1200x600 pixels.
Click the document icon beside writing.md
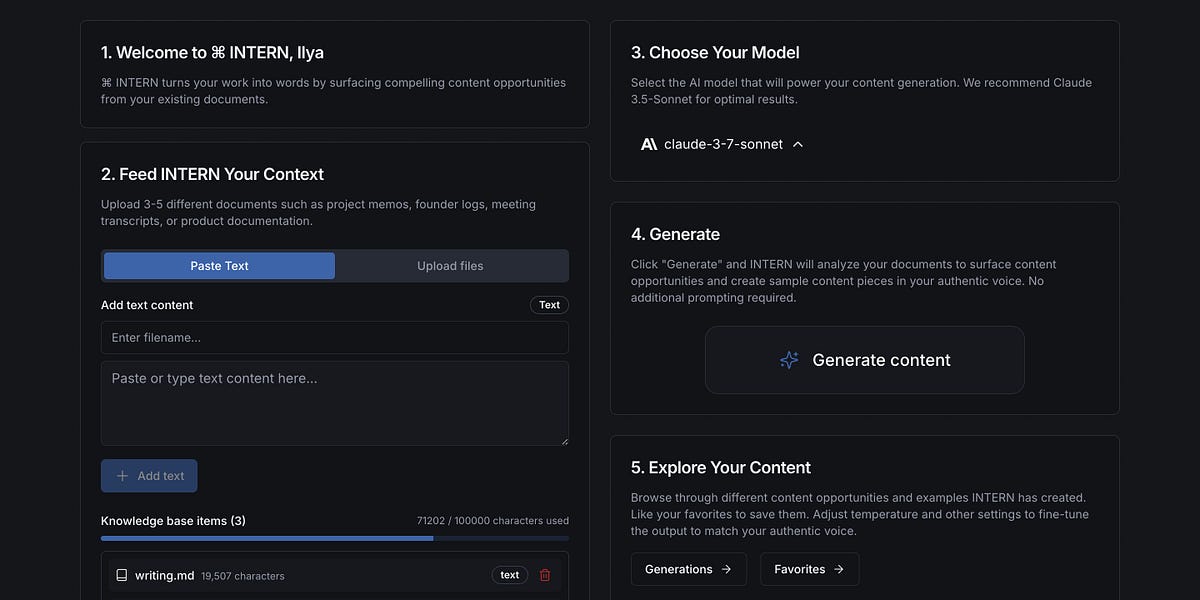pos(122,575)
